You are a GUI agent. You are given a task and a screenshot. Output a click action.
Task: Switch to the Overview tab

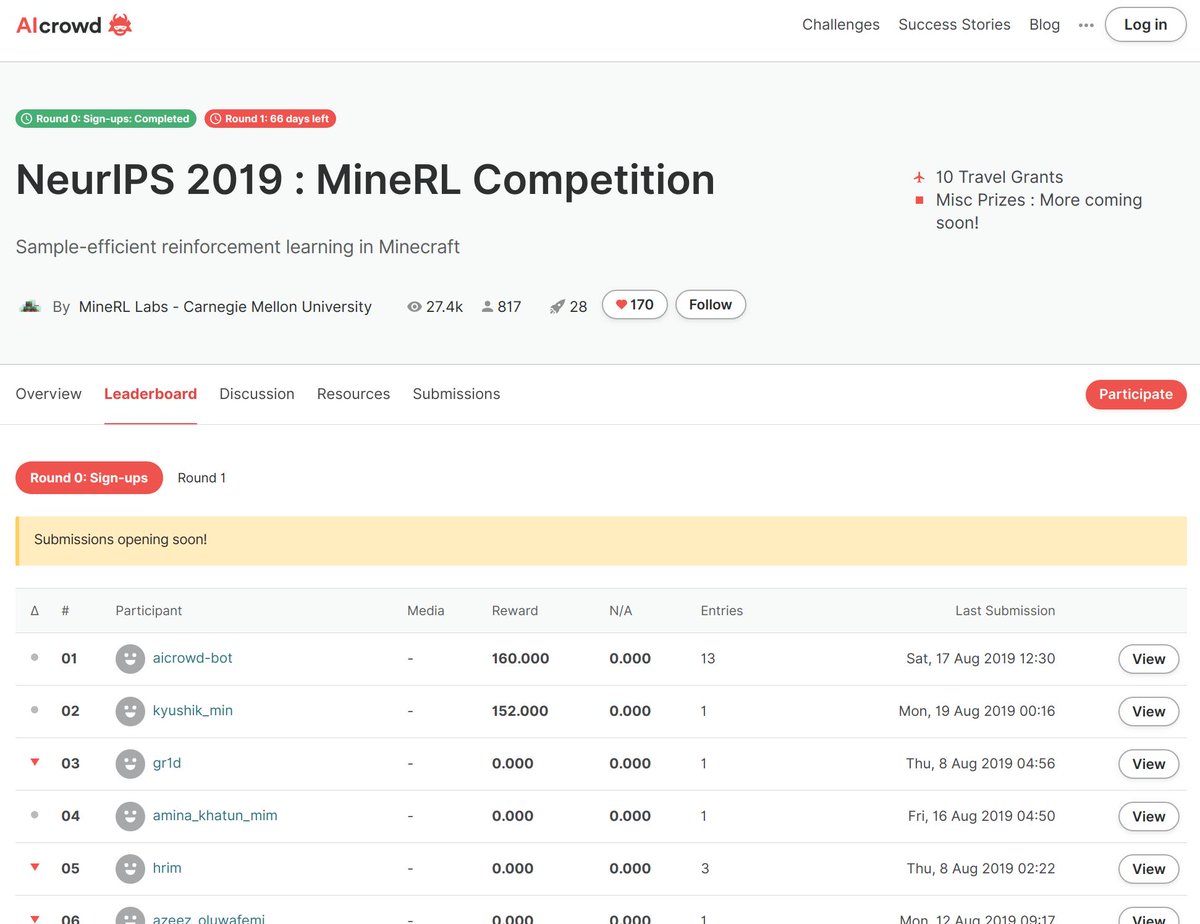[x=49, y=394]
